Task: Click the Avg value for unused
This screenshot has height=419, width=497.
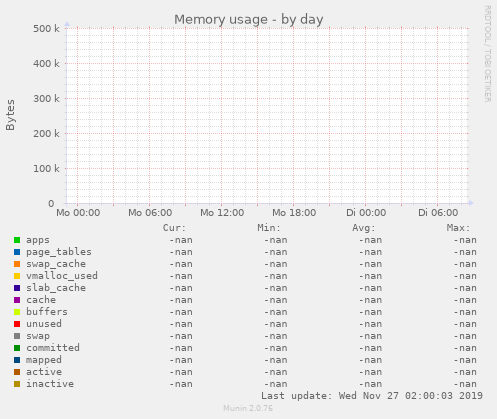Action: pyautogui.click(x=370, y=324)
